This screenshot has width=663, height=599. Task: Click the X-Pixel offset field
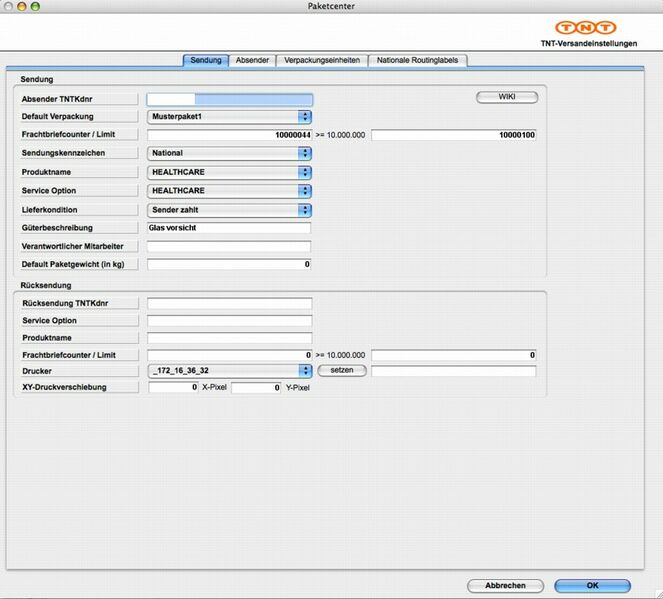(173, 387)
